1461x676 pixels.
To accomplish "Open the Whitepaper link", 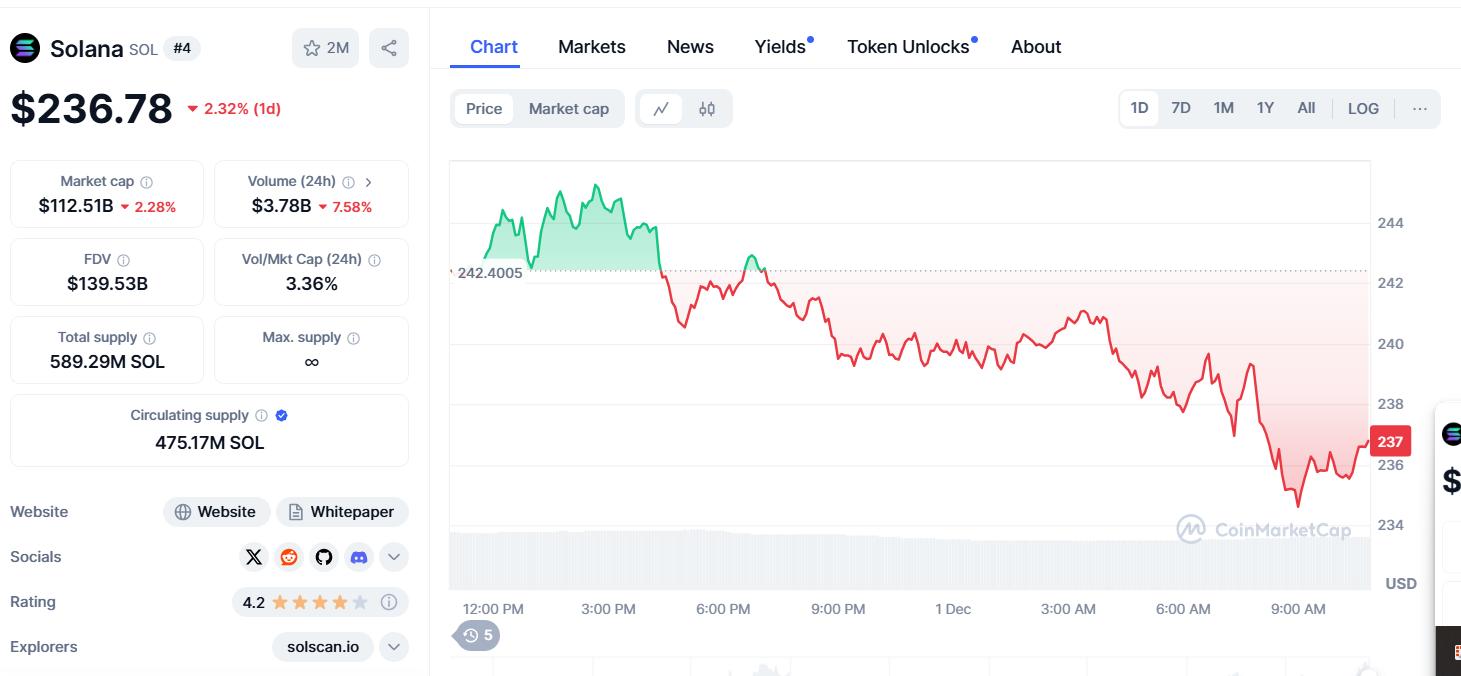I will click(x=342, y=512).
